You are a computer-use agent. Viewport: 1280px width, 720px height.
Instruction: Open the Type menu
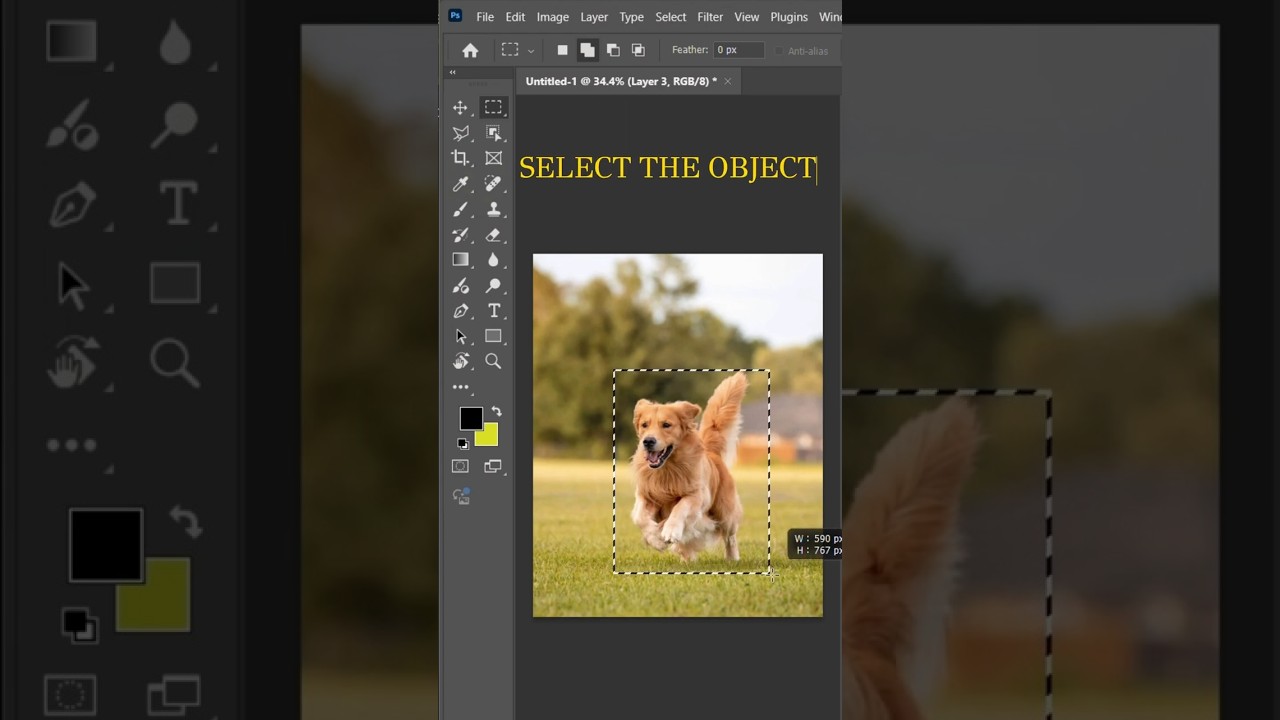(631, 17)
